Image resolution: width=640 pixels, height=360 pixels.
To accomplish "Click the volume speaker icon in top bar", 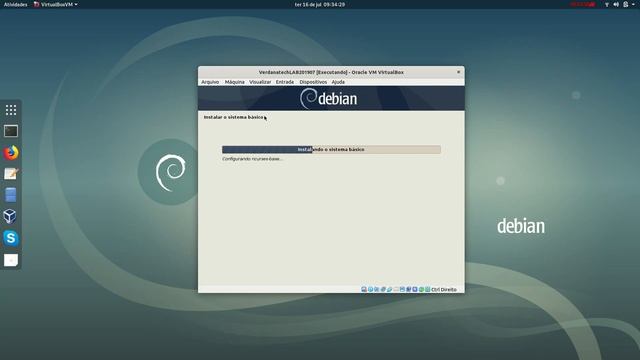I will point(616,4).
